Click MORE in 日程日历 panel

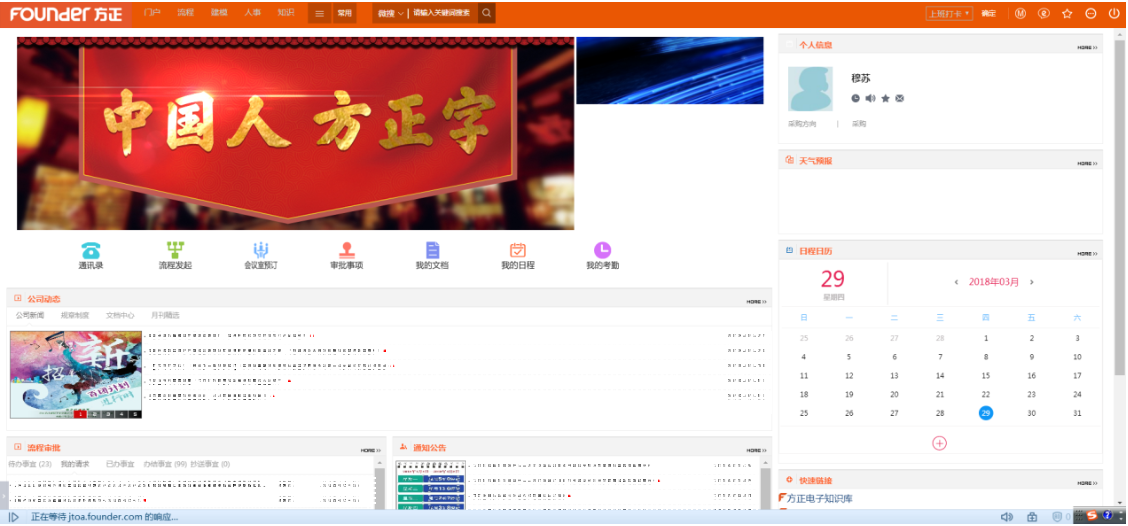[1088, 254]
